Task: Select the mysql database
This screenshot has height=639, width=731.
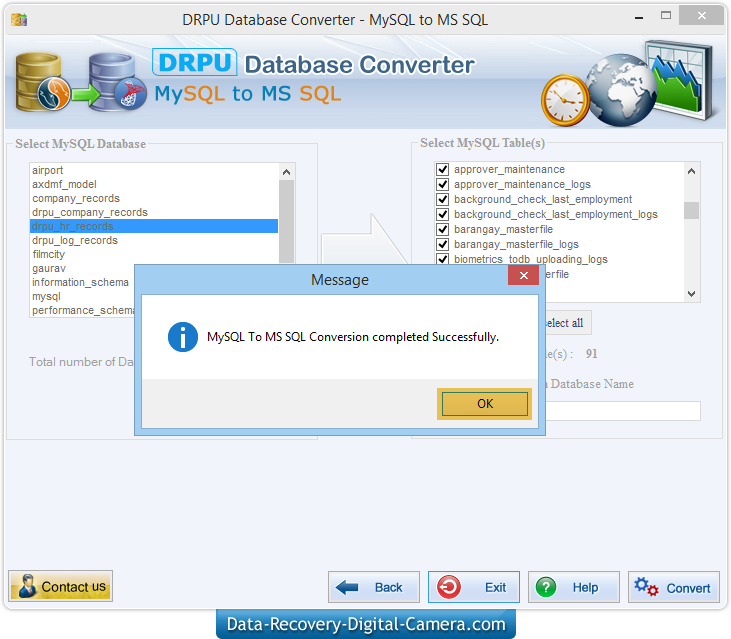Action: 83,296
